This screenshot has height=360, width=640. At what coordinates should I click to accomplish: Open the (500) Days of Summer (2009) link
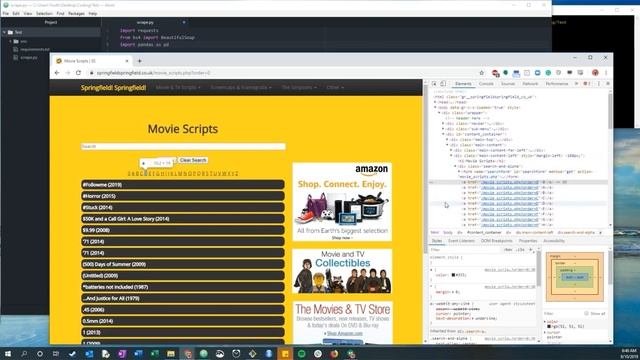(114, 264)
